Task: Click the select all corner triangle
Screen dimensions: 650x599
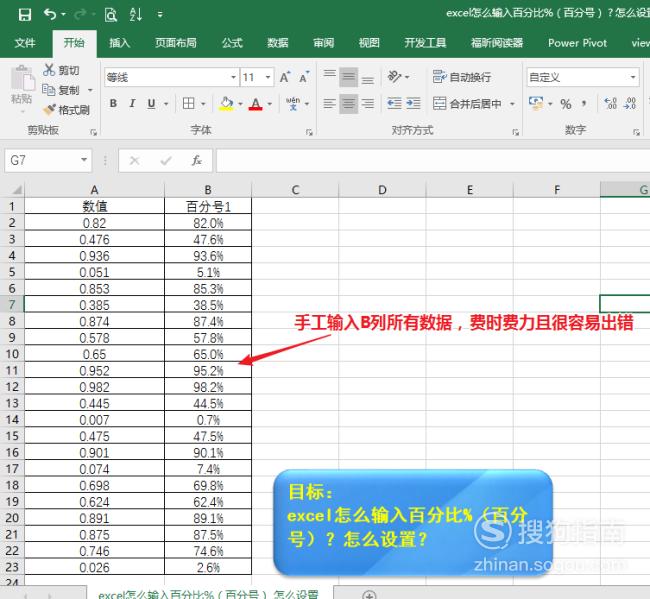Action: tap(15, 190)
